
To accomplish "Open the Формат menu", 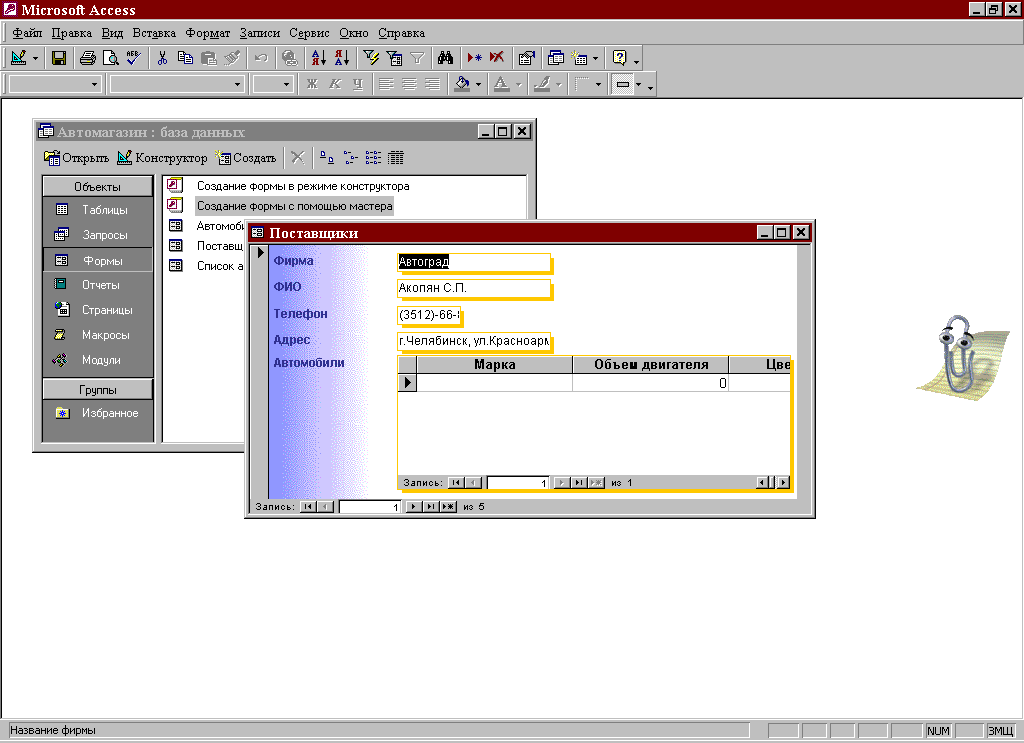I will 208,33.
